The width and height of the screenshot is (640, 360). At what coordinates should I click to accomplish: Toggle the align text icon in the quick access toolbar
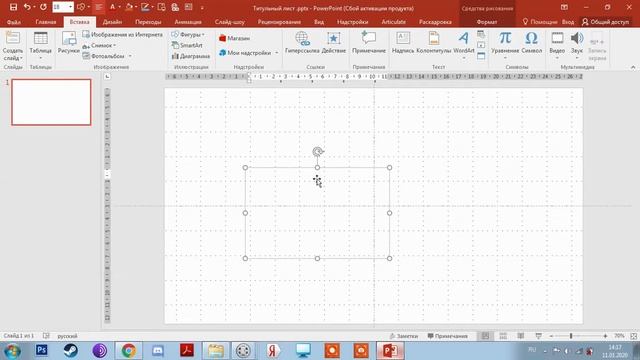pos(98,7)
